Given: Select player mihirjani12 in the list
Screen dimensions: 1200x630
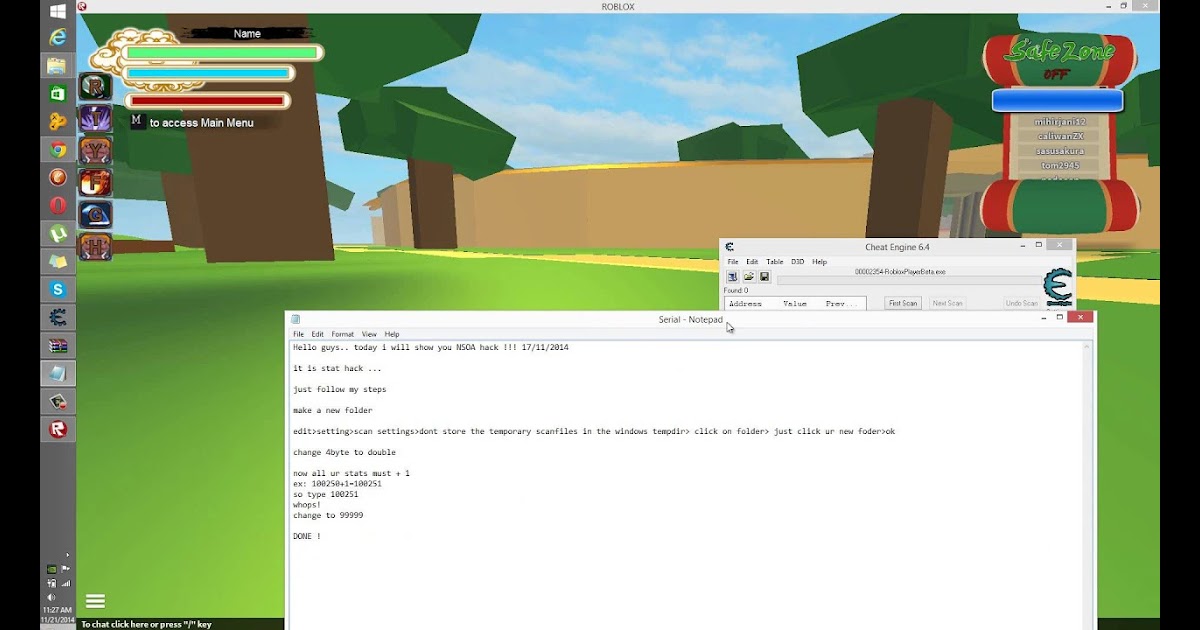Looking at the screenshot, I should (1059, 121).
